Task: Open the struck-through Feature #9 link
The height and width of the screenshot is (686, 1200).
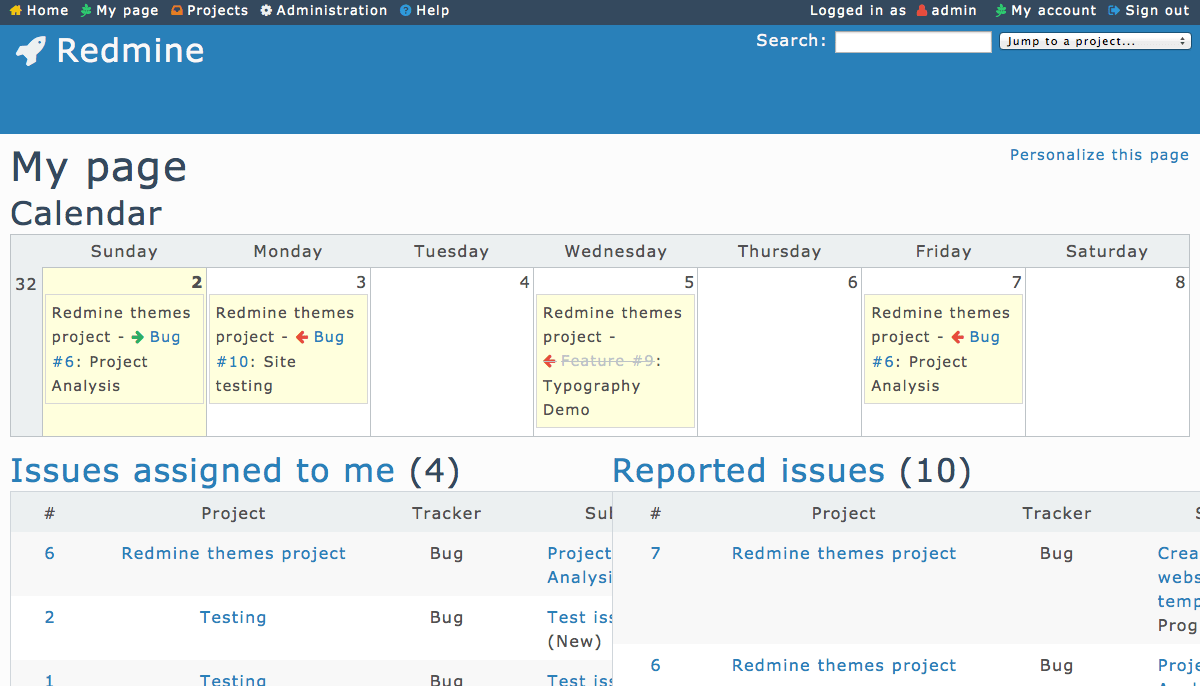Action: 607,361
